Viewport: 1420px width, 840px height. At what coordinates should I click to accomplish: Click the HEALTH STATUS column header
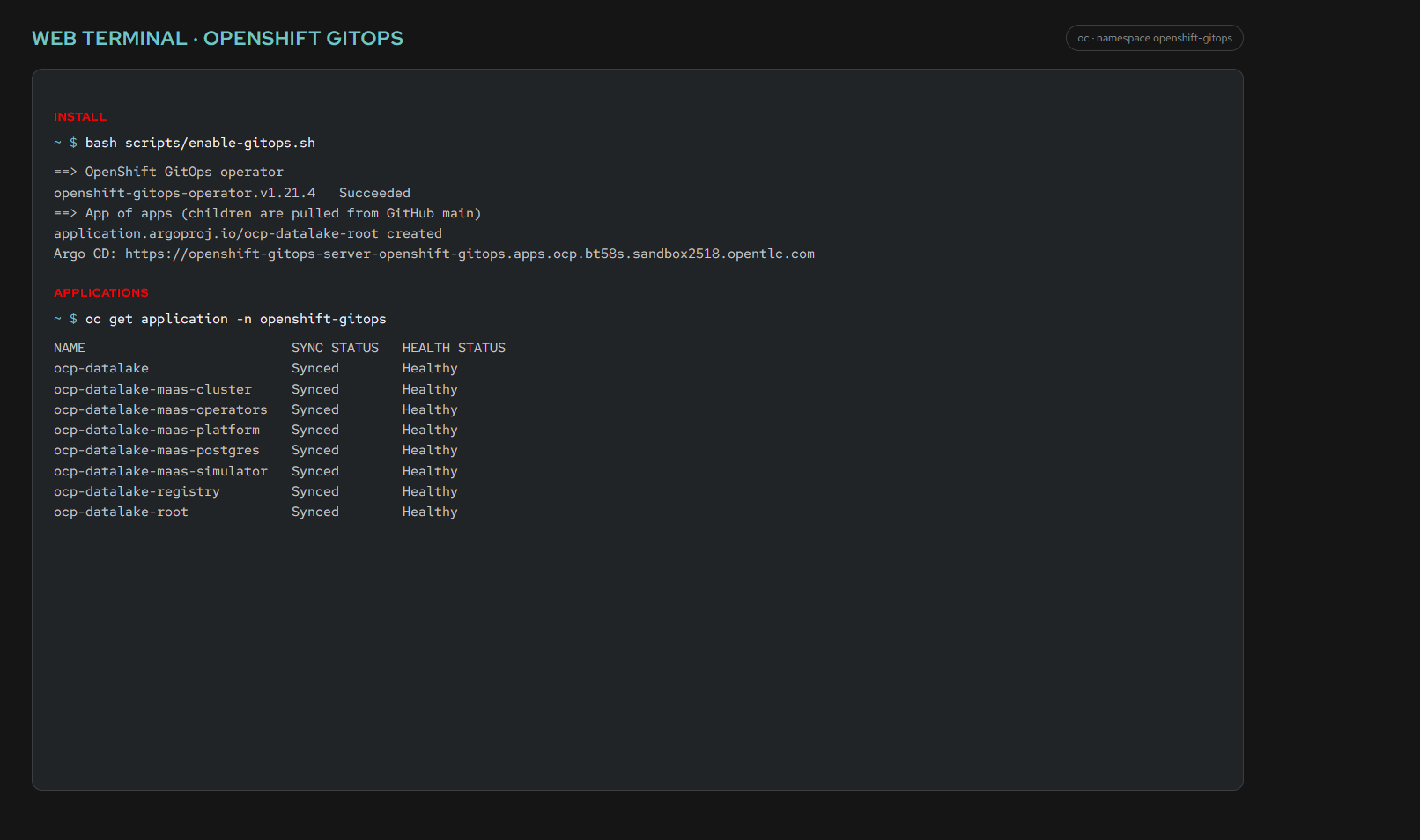pyautogui.click(x=454, y=348)
